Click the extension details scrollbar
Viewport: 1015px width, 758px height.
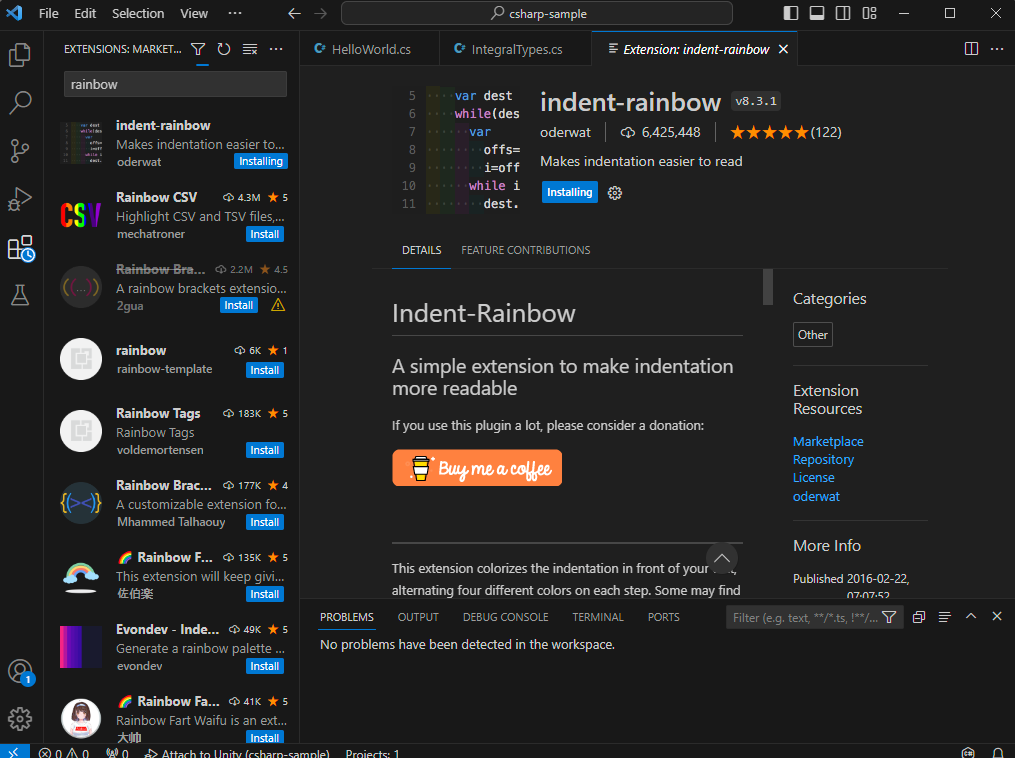point(768,287)
